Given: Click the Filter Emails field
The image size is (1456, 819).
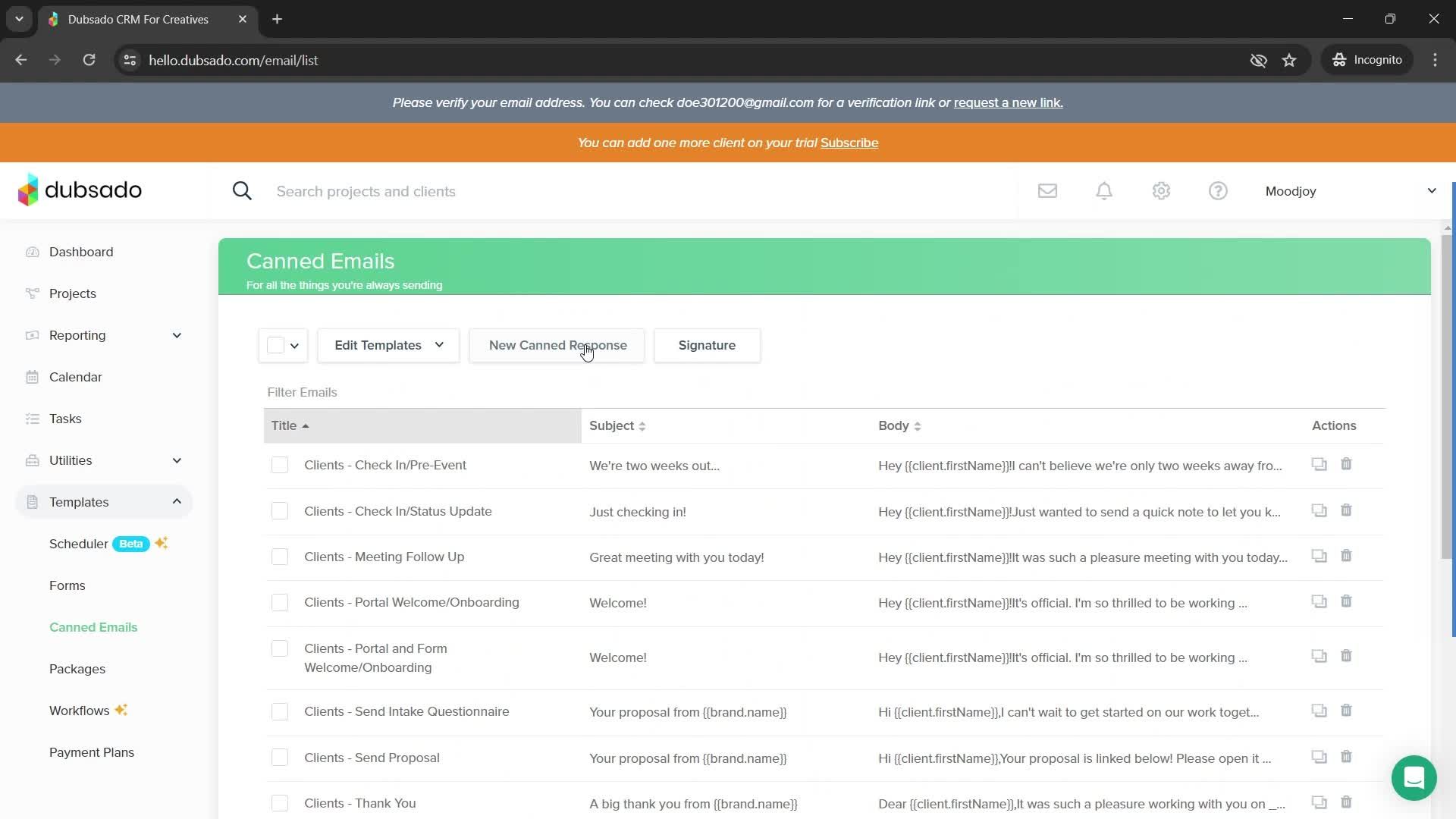Looking at the screenshot, I should tap(824, 392).
